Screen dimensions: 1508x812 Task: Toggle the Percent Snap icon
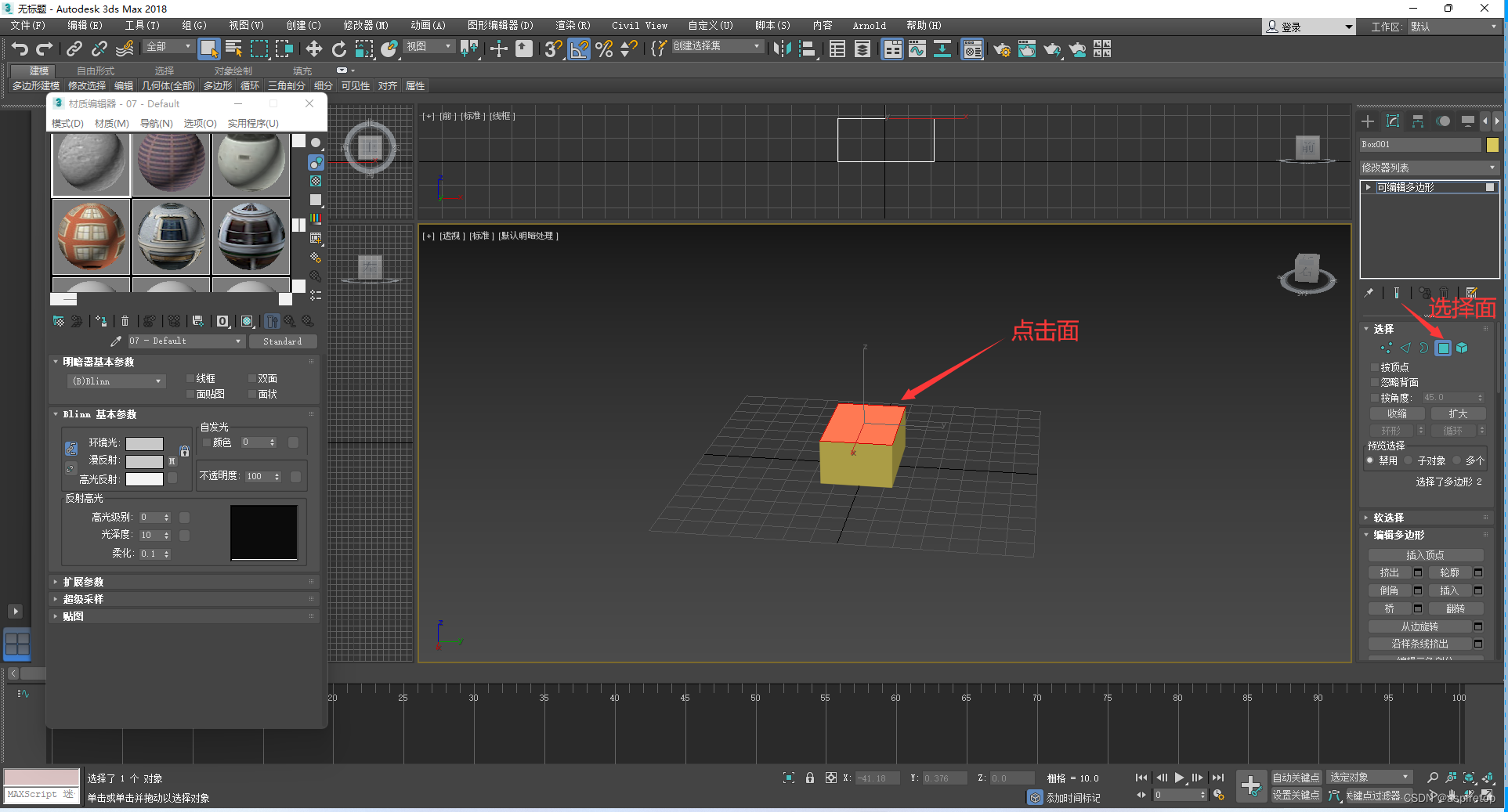[x=604, y=49]
